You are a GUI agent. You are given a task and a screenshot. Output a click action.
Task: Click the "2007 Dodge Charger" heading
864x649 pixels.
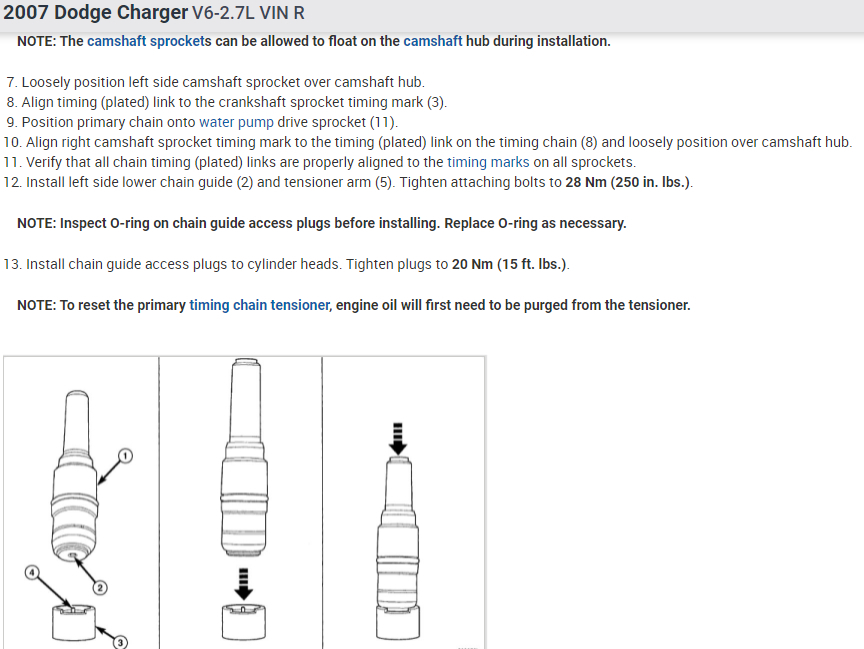[96, 13]
